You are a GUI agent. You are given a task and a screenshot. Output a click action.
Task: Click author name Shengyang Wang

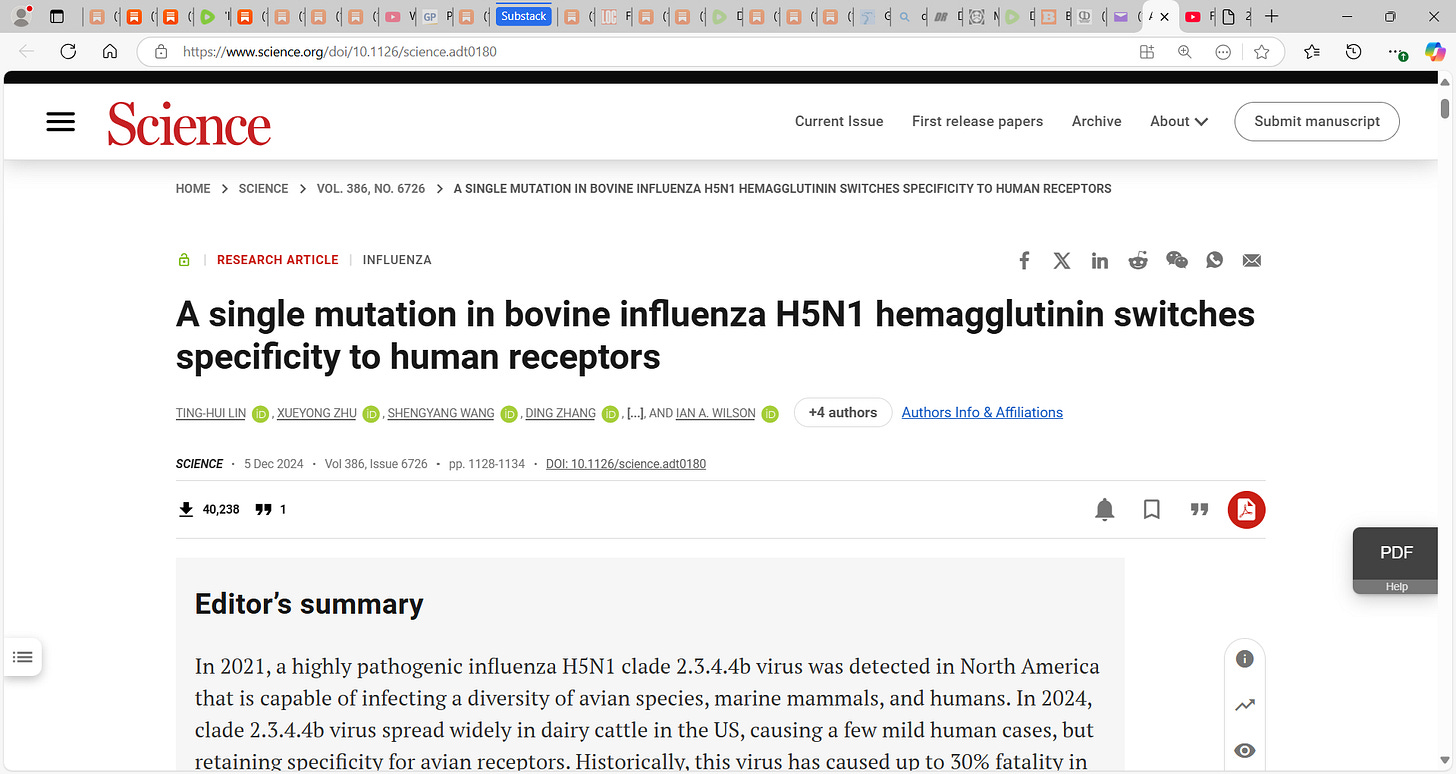(441, 413)
